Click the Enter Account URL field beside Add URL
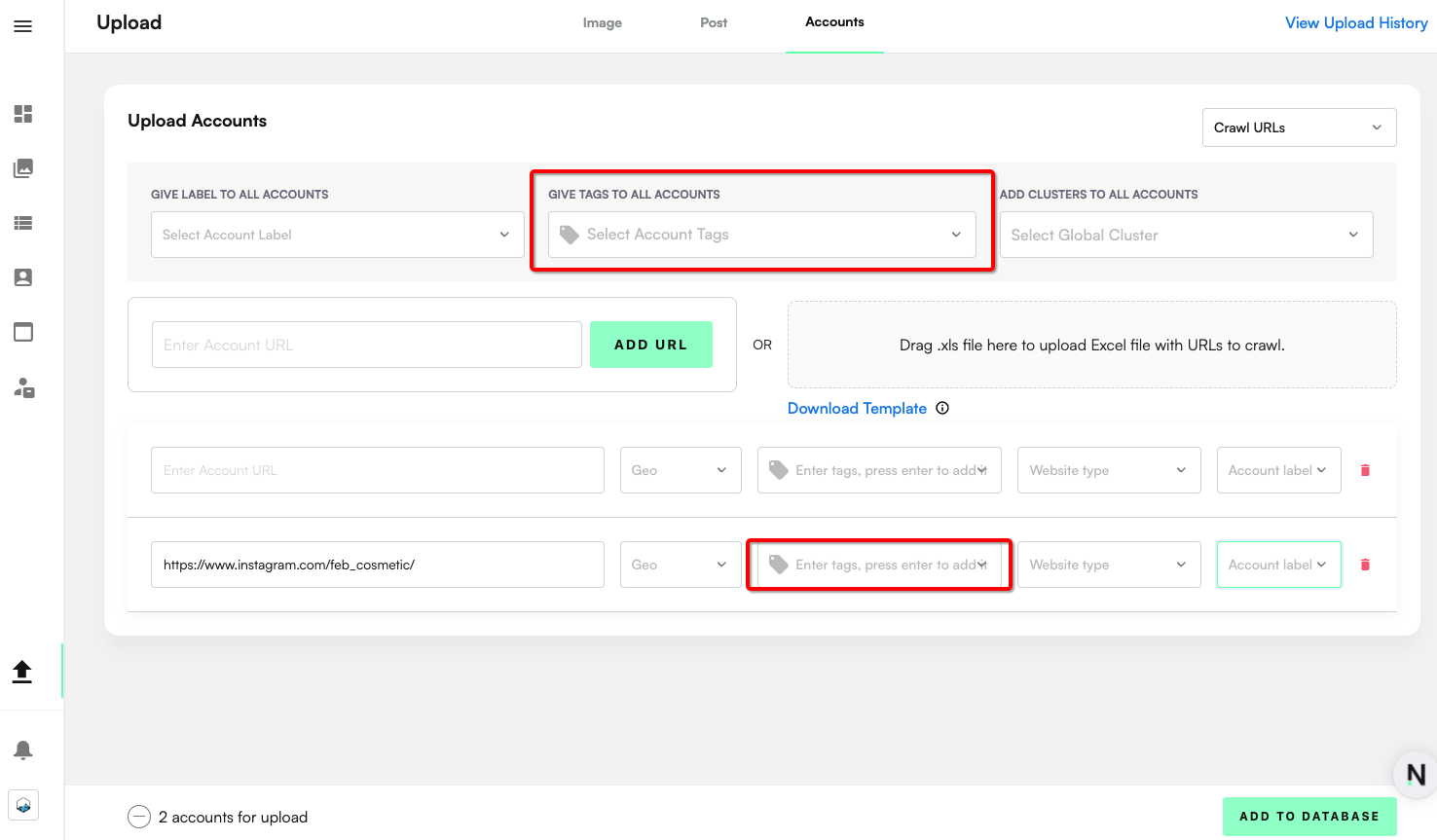The width and height of the screenshot is (1437, 840). (x=367, y=345)
